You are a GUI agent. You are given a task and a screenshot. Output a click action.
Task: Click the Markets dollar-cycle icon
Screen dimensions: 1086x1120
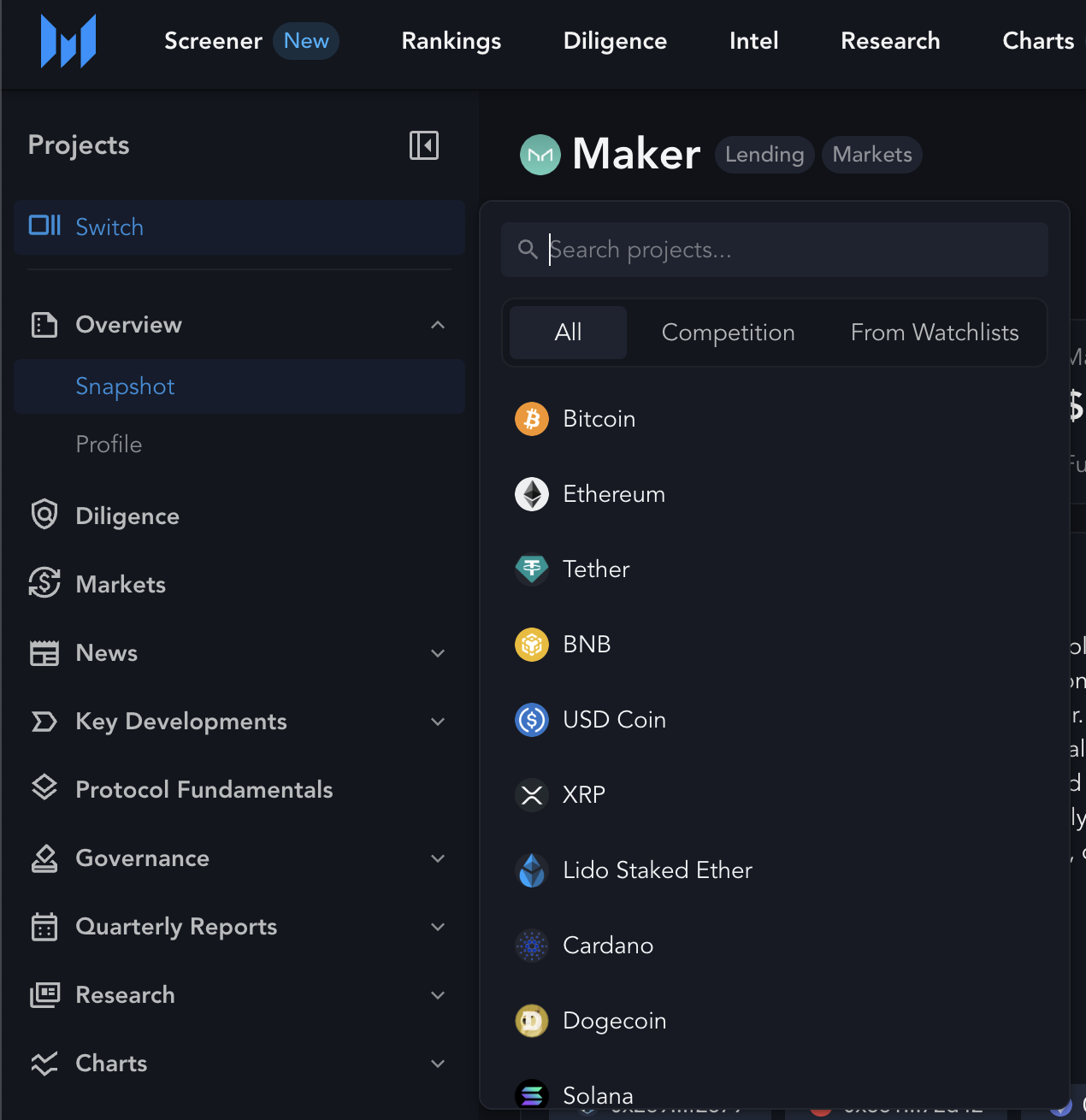(x=44, y=583)
